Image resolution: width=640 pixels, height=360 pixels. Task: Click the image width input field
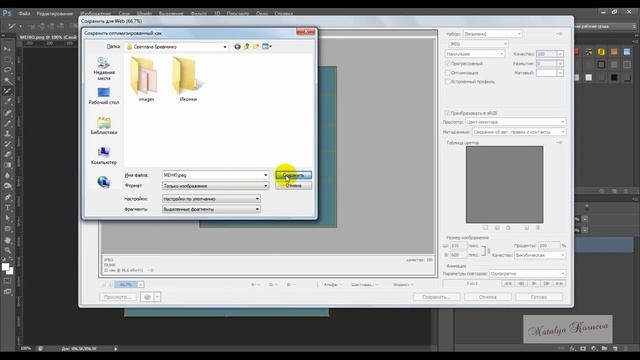[x=458, y=246]
